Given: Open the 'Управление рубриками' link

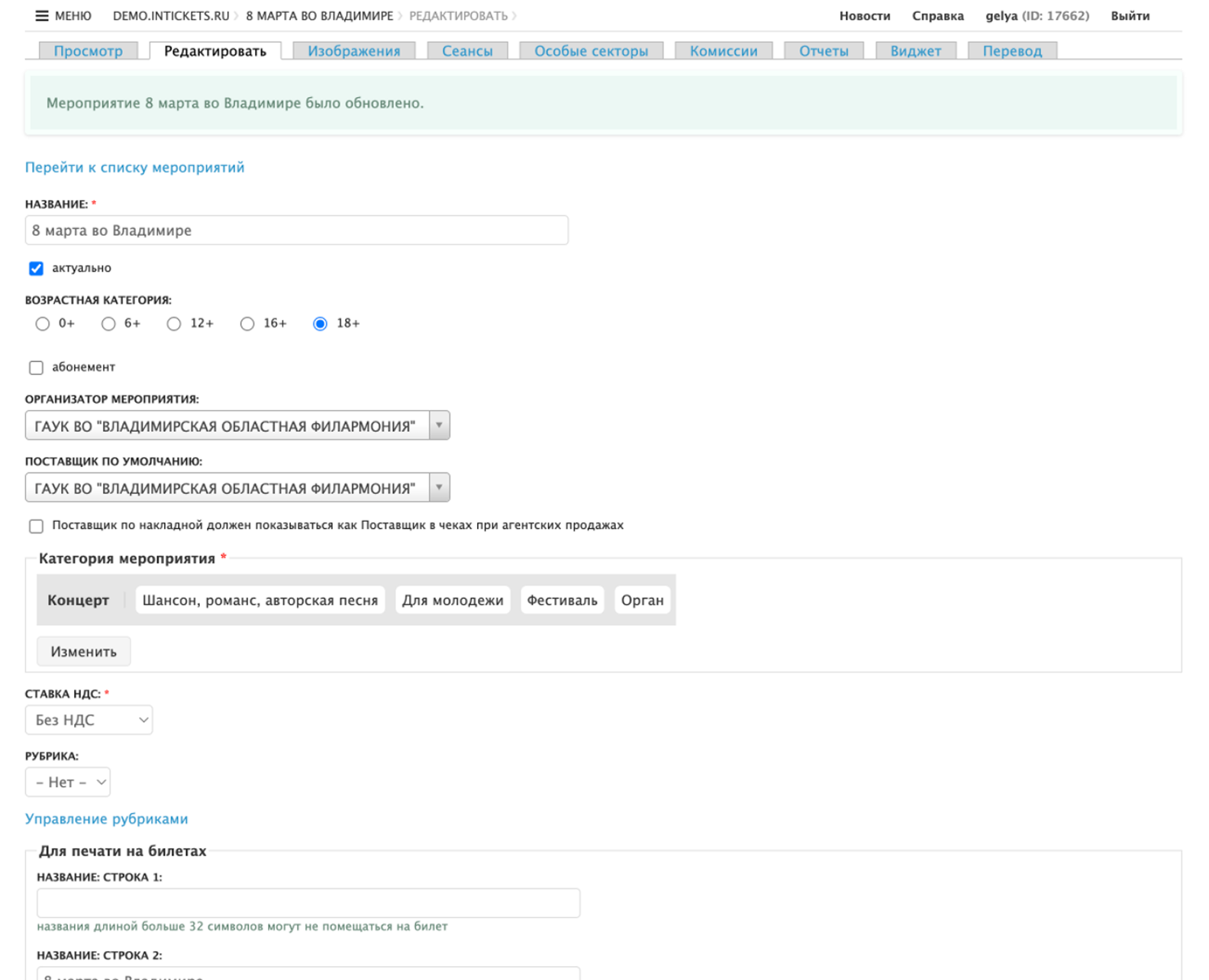Looking at the screenshot, I should (106, 819).
